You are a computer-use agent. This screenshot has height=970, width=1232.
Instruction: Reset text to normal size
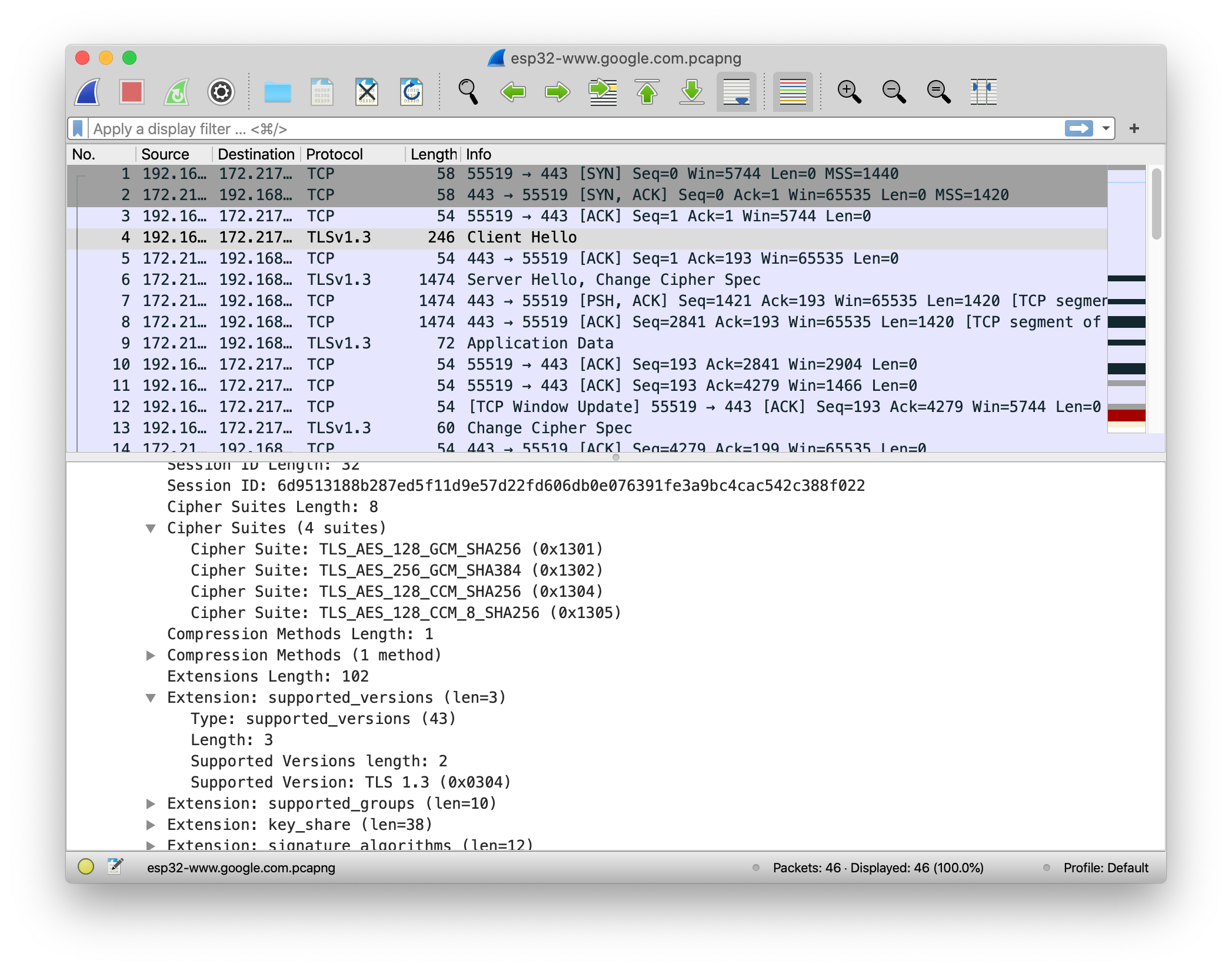click(938, 92)
